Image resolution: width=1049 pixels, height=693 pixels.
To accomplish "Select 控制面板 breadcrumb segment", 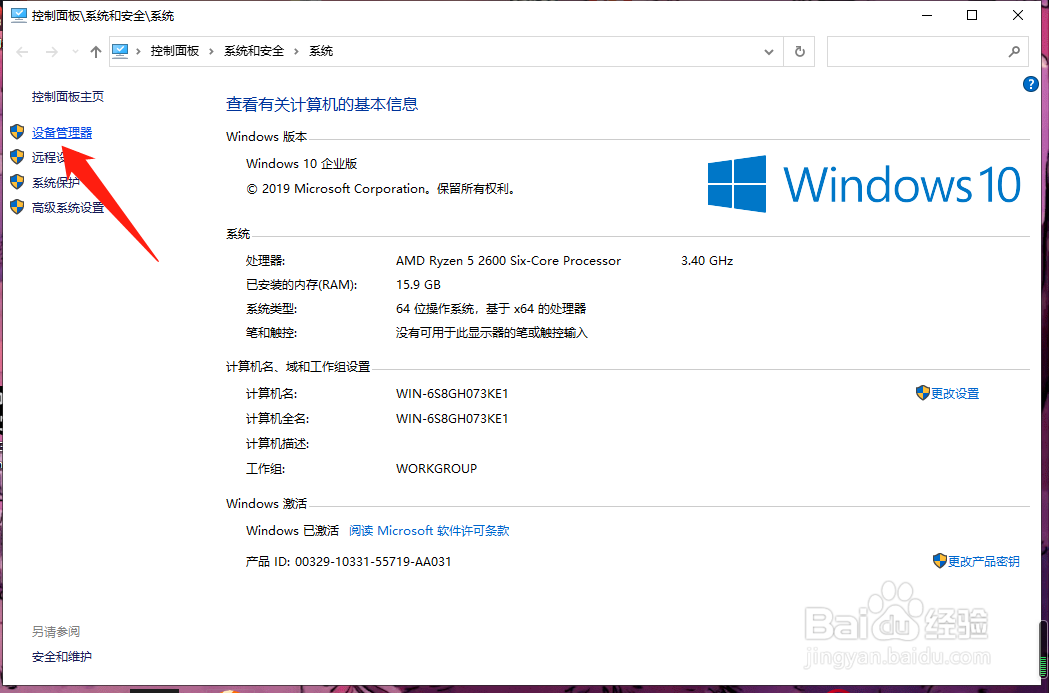I will [175, 51].
